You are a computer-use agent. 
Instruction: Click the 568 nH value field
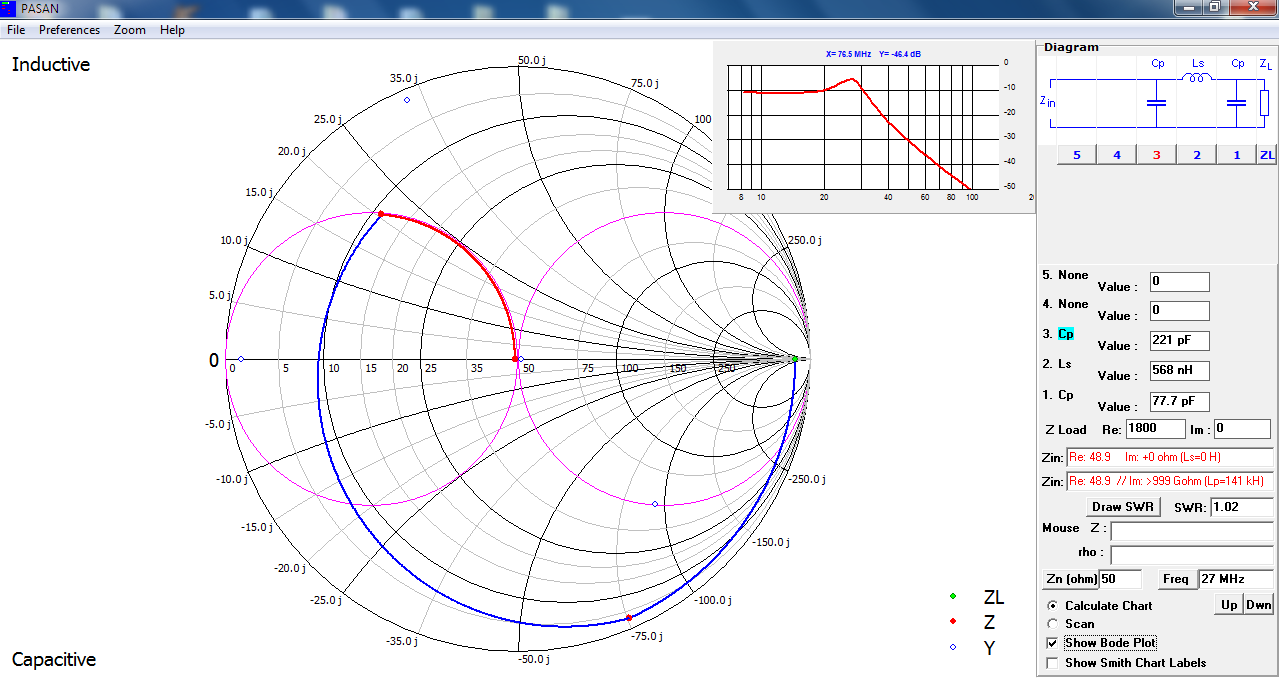[x=1179, y=371]
